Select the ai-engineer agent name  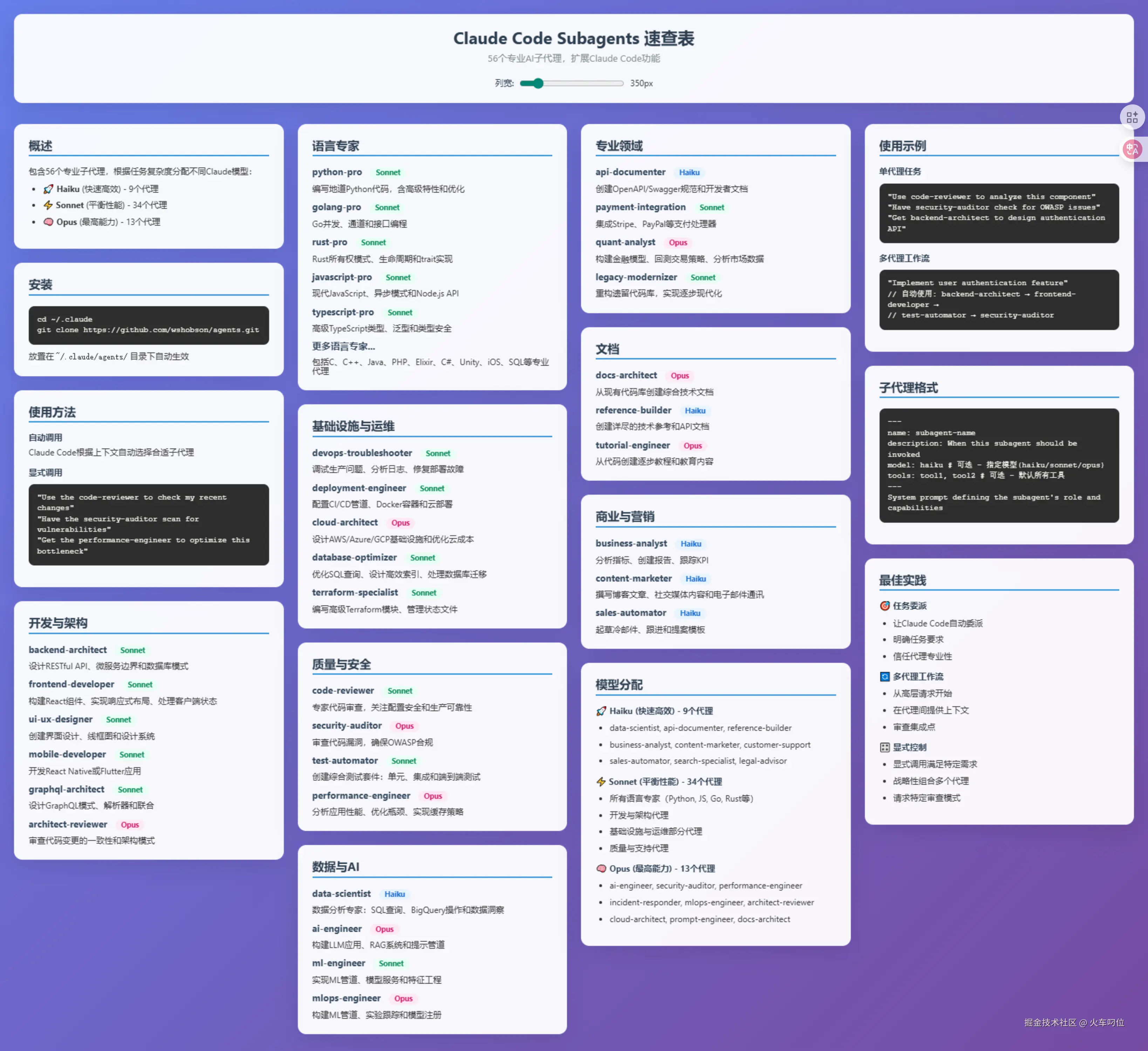[336, 929]
